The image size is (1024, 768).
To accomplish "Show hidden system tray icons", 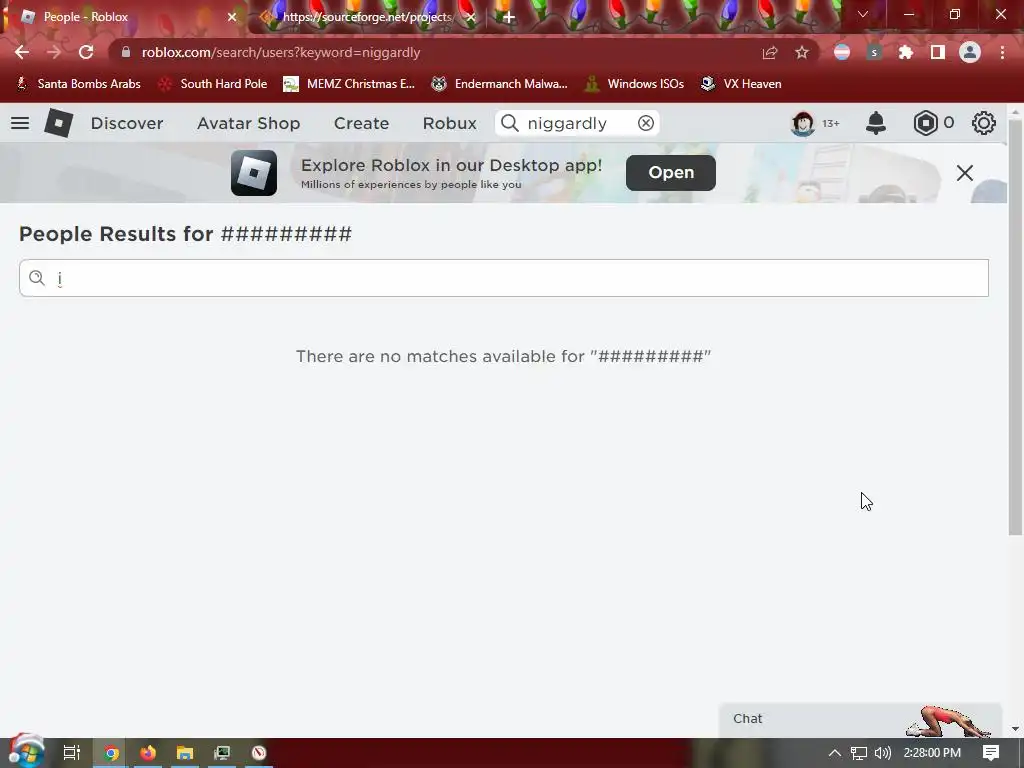I will click(835, 753).
